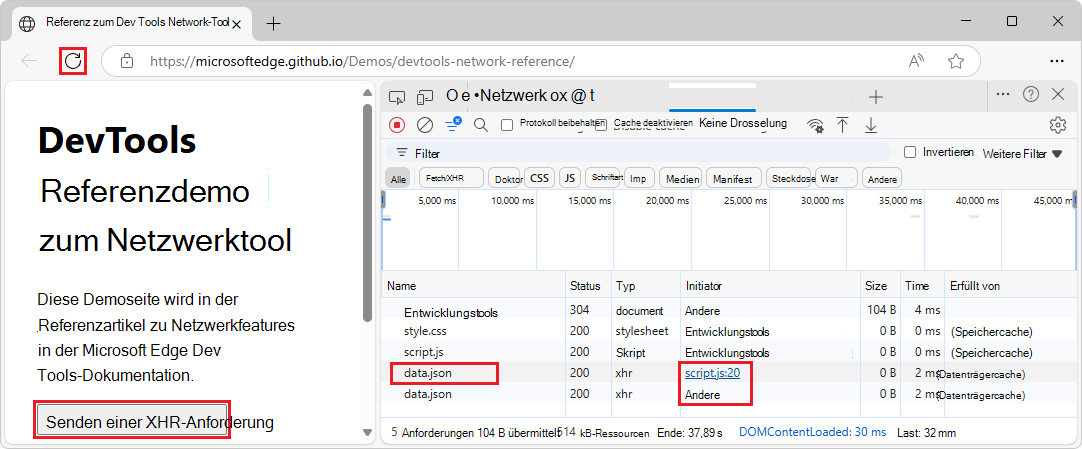Open network conditions wifi gear icon
This screenshot has height=449, width=1082.
coord(816,125)
